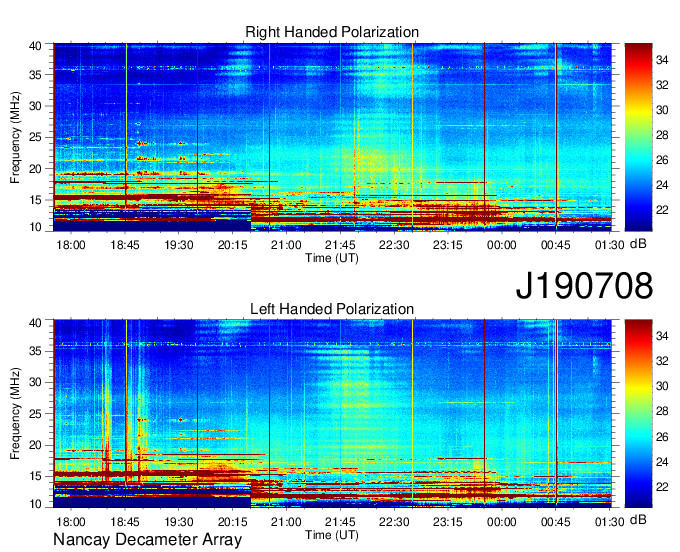The width and height of the screenshot is (680, 552).
Task: Click 00:00 tick under Right Handed plot
Action: [x=502, y=245]
